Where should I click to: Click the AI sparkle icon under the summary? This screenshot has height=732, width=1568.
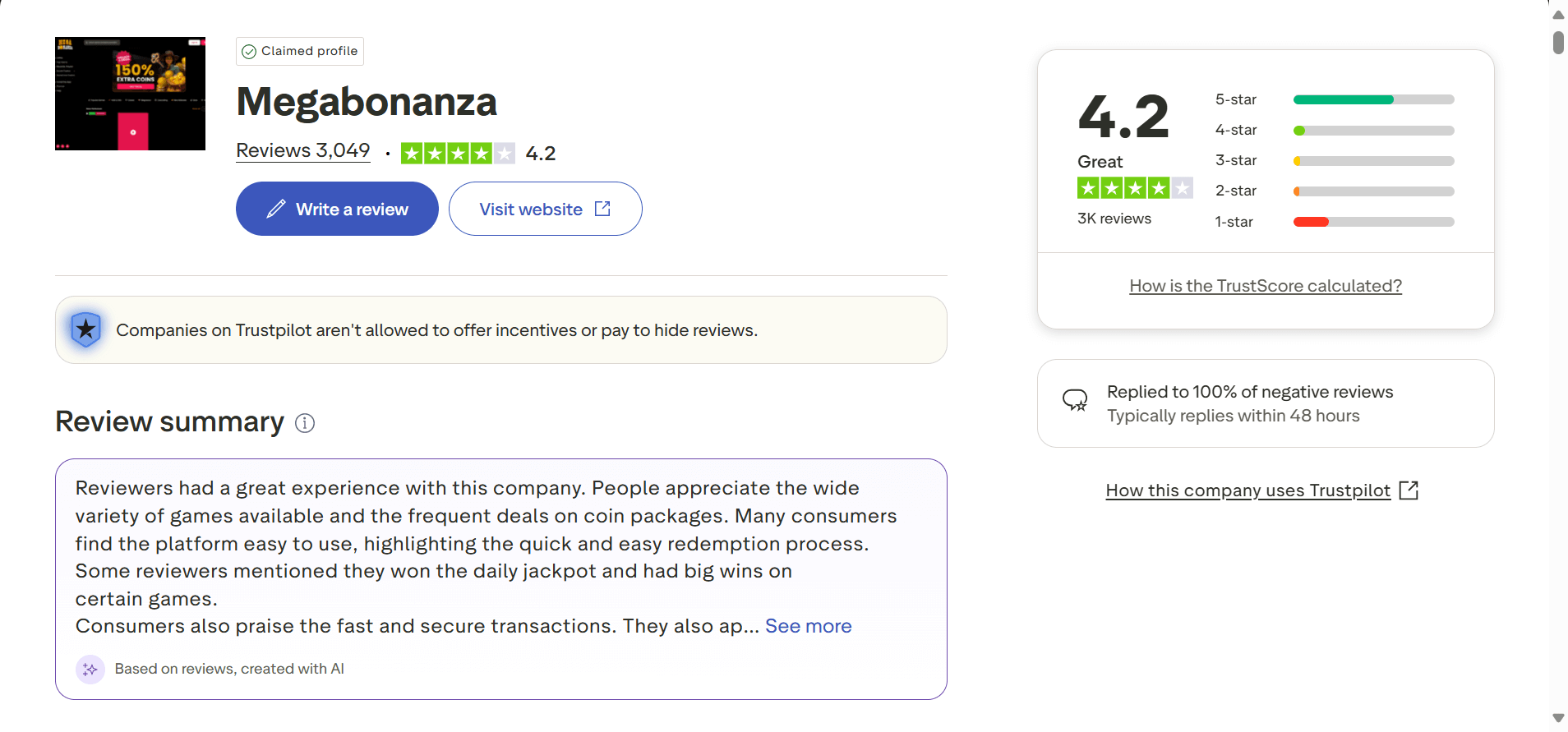90,670
